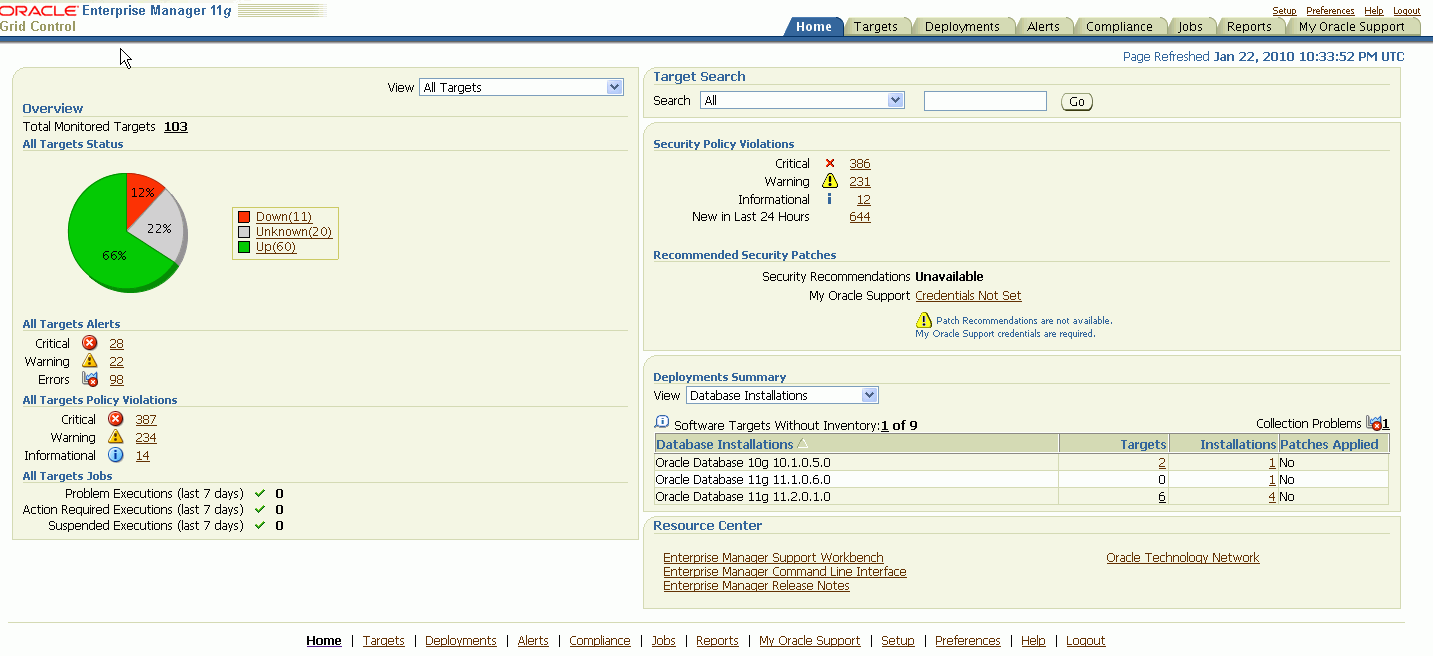Open targets count 6 for Database 11.2.0.1.0
The image size is (1433, 656).
coord(1162,497)
